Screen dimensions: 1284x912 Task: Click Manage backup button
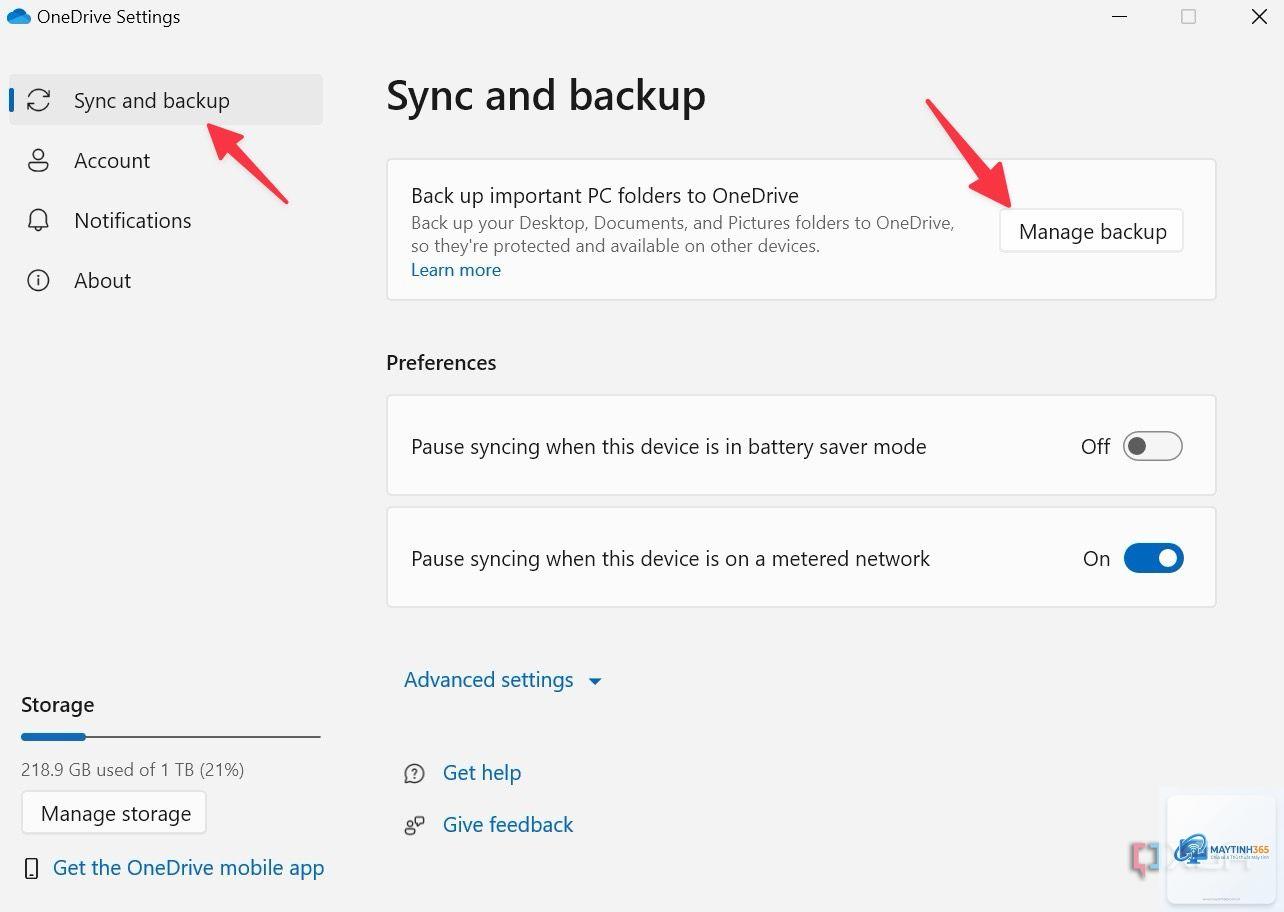click(1092, 231)
